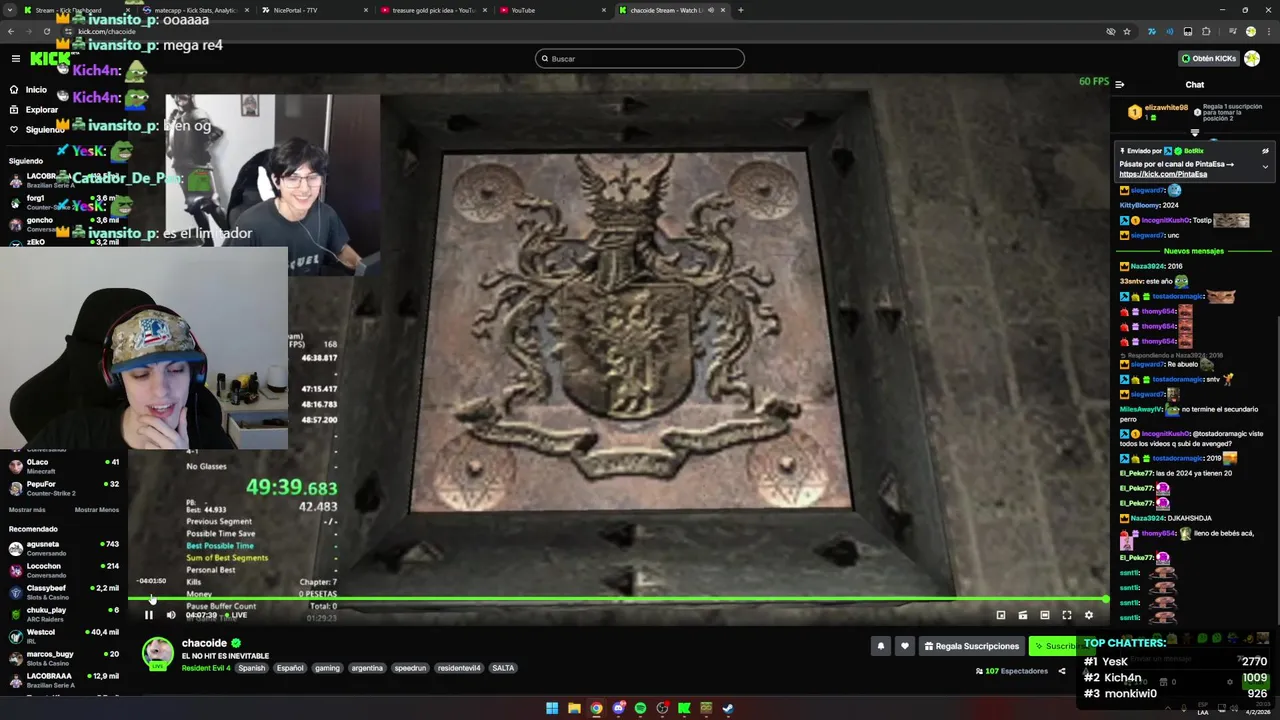Open File Explorer from taskbar
This screenshot has height=720, width=1280.
coord(574,709)
